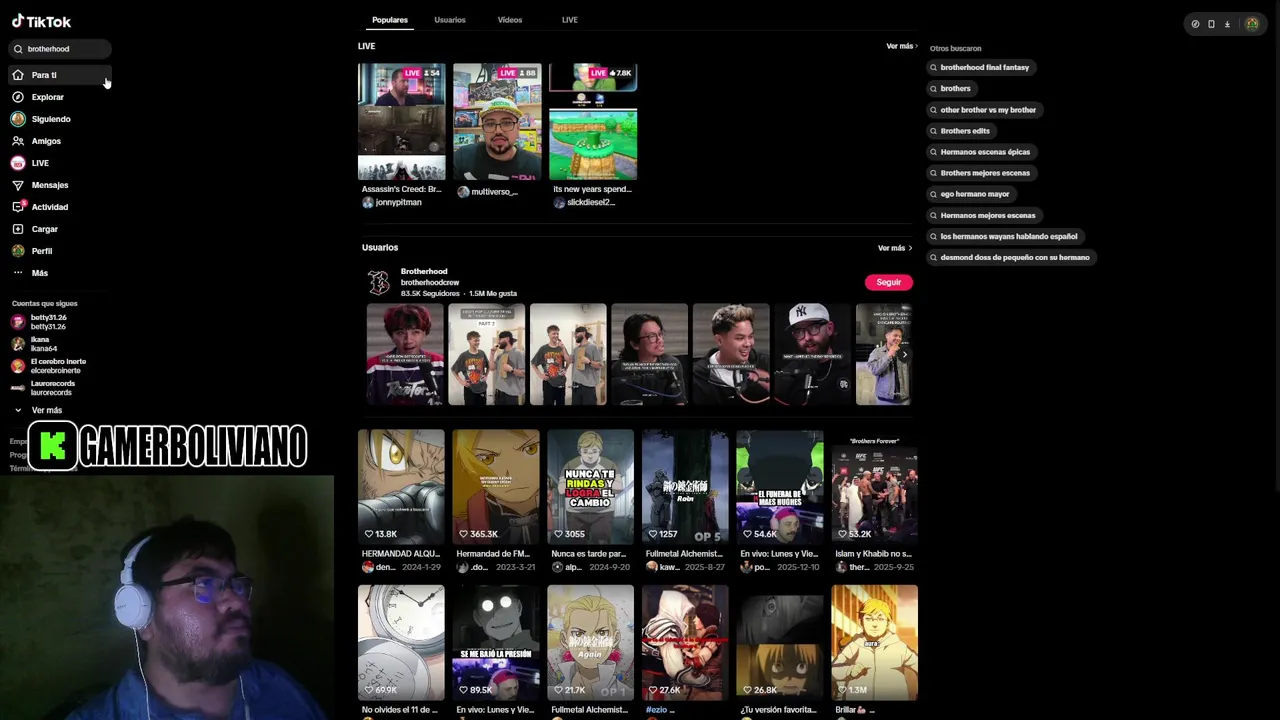
Task: Click the next arrow on Brotherhood video carousel
Action: (x=904, y=355)
